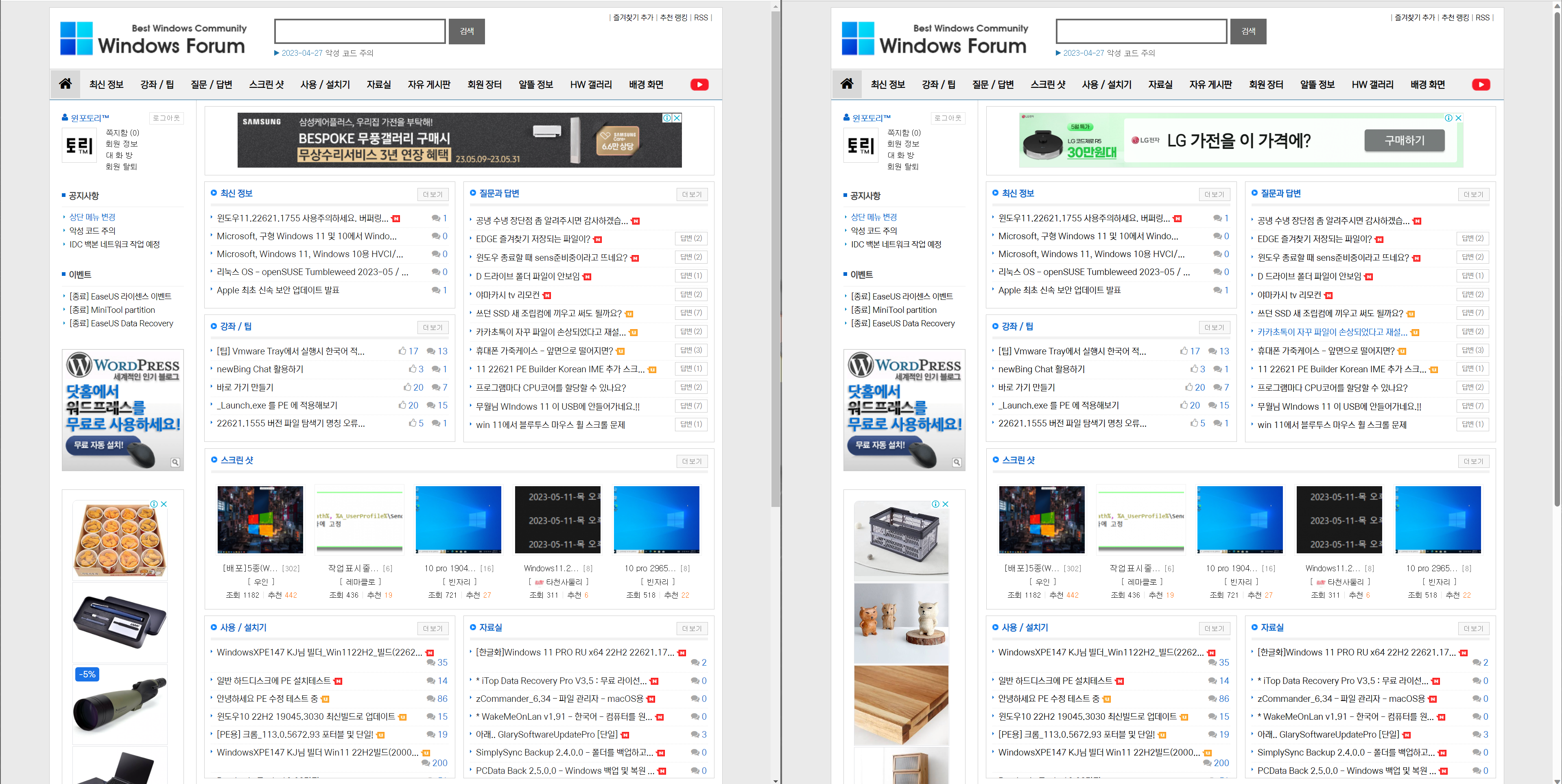Click magnifier icon on WordPress ad, left window
The image size is (1562, 784).
pyautogui.click(x=175, y=463)
